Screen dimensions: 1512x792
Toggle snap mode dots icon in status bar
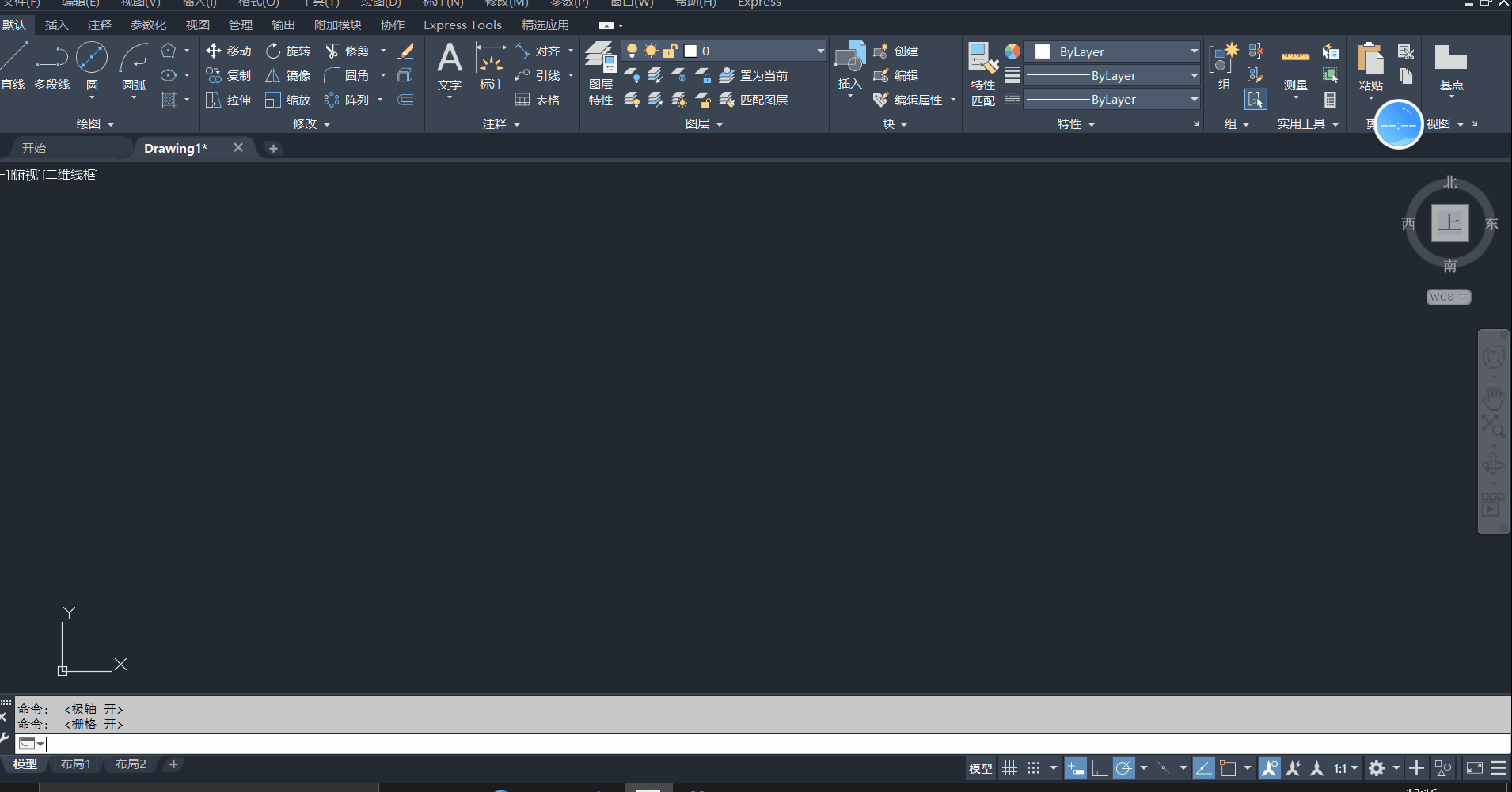click(1033, 768)
